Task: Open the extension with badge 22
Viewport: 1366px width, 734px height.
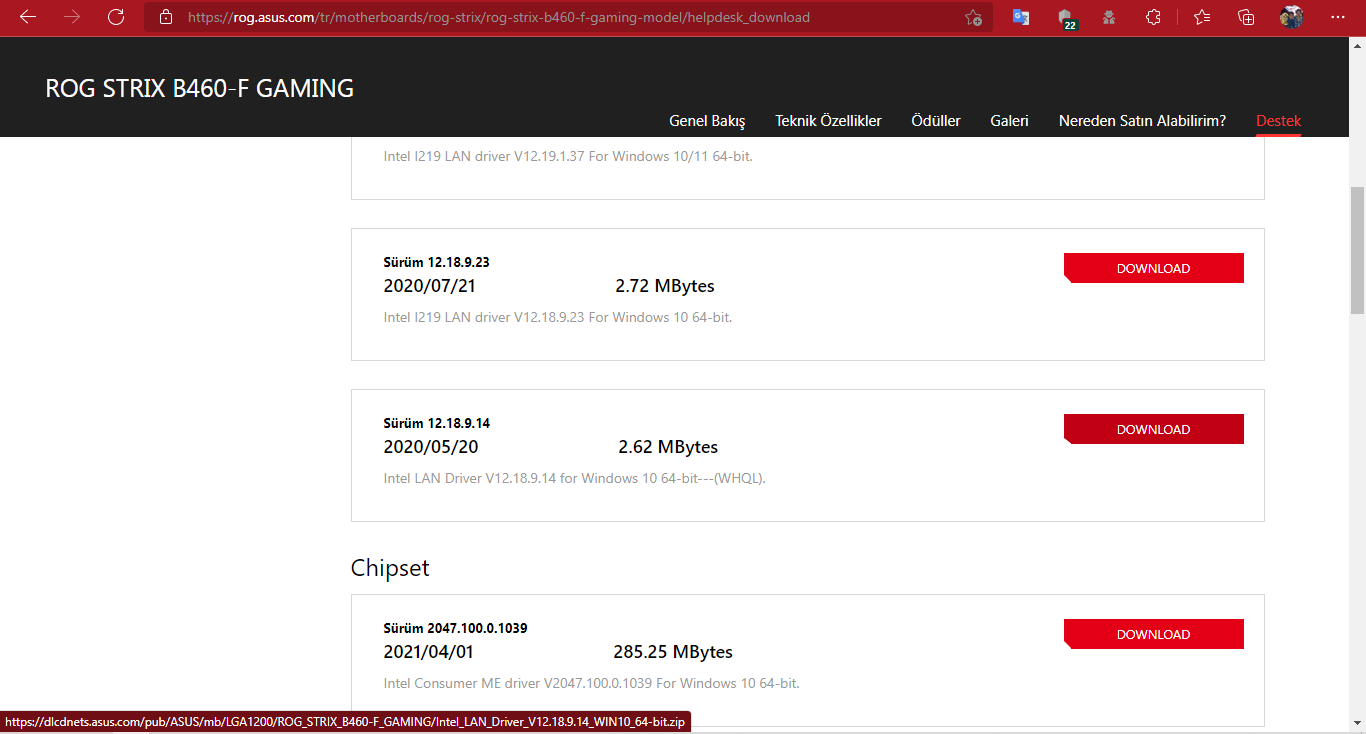Action: pos(1066,18)
